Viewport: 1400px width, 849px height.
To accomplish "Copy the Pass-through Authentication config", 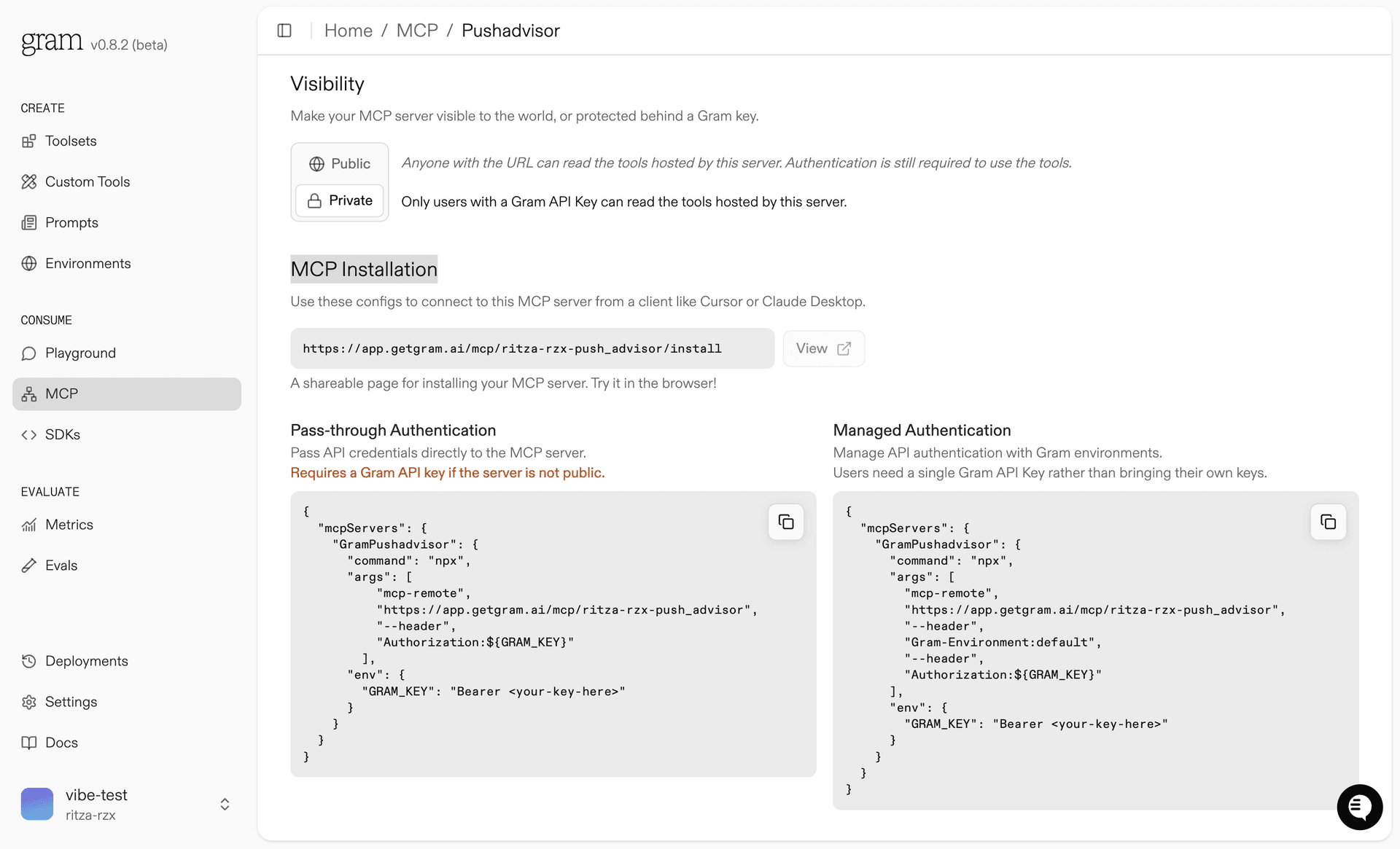I will 785,522.
